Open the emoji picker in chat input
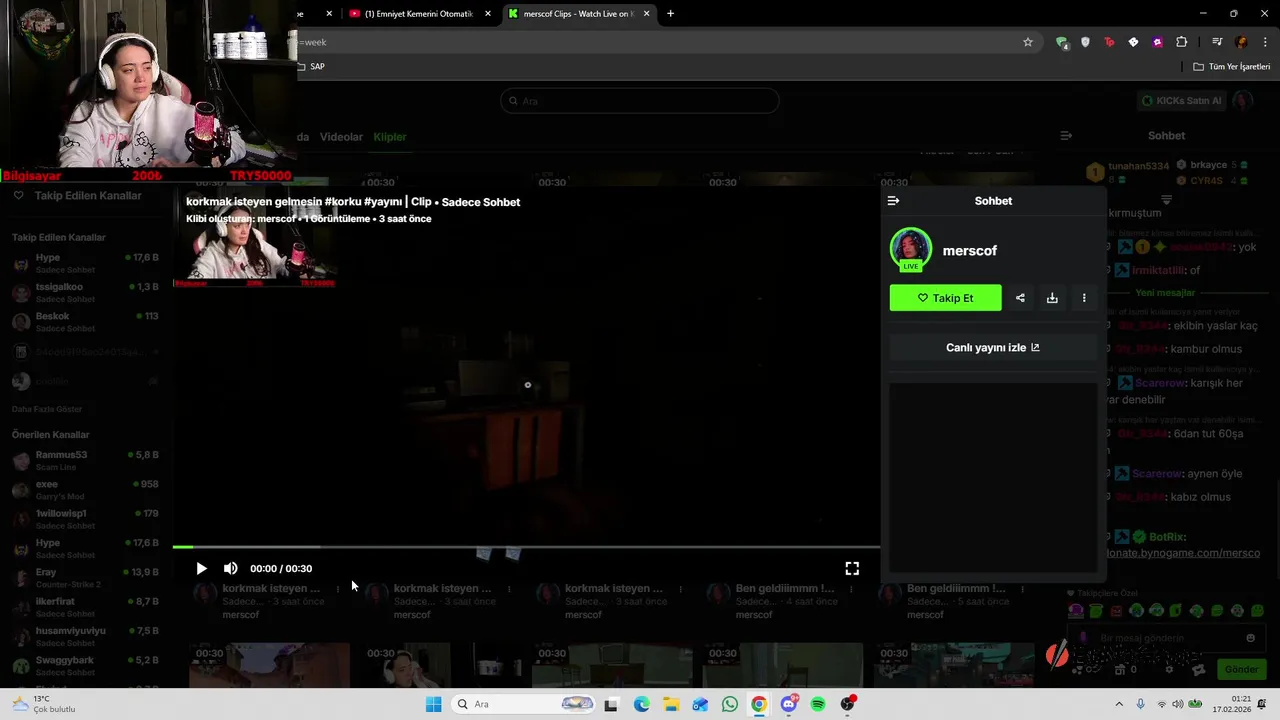Viewport: 1280px width, 720px height. (x=1250, y=638)
